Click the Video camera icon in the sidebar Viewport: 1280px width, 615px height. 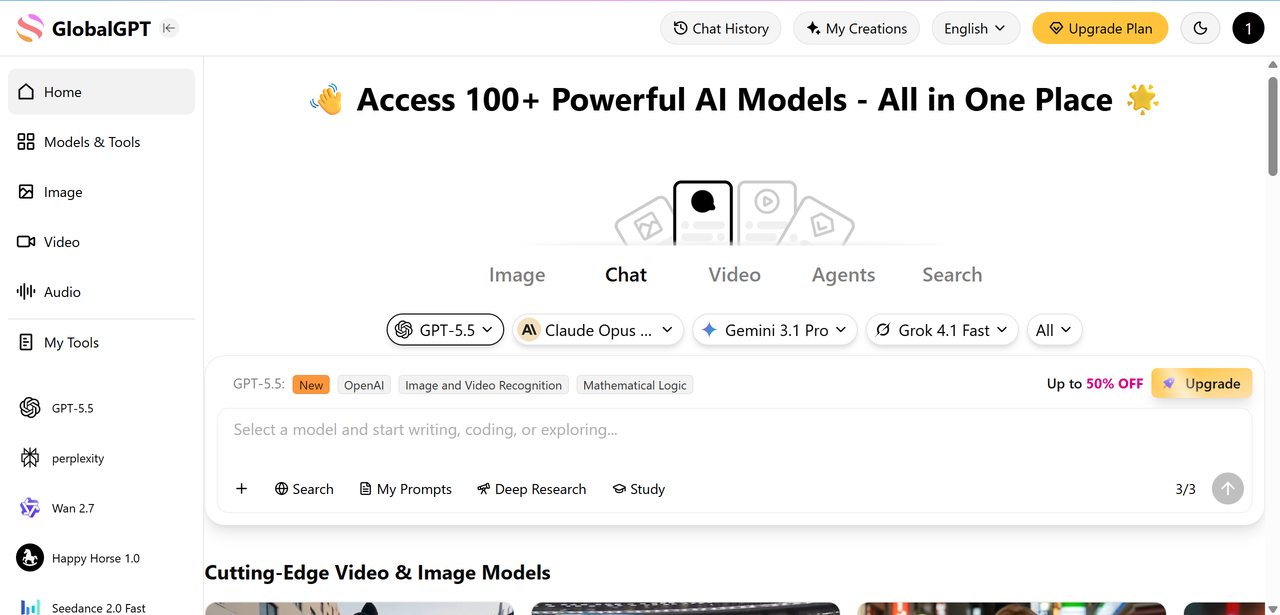(x=26, y=242)
